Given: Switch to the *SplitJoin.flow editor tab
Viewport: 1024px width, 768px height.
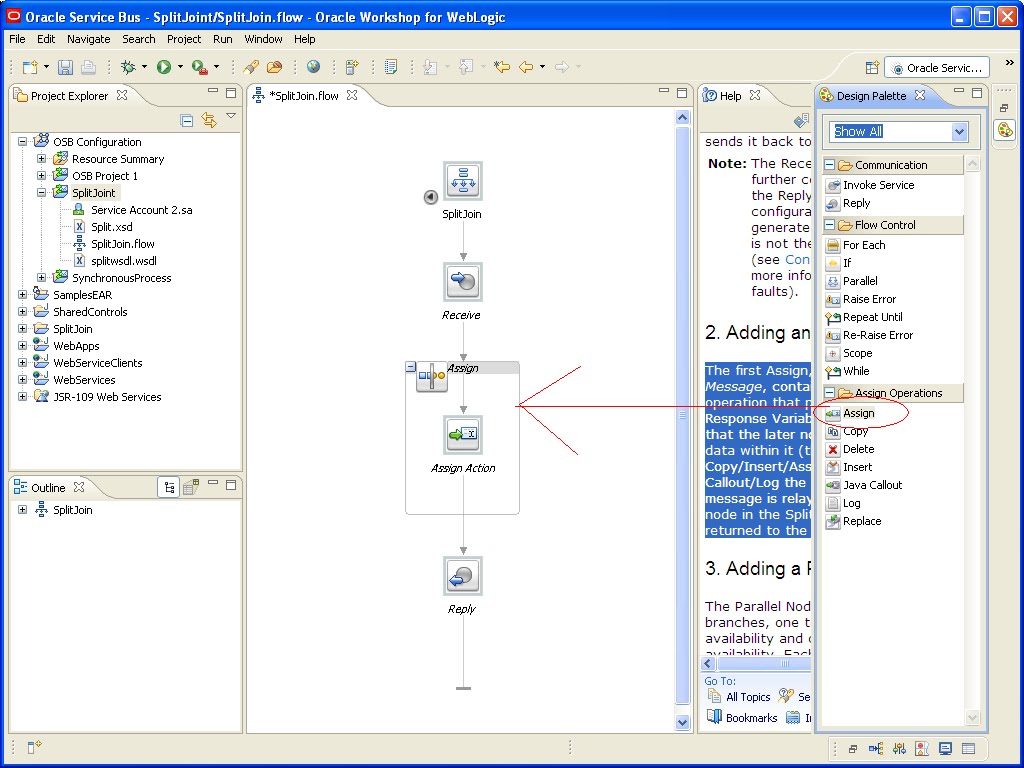Looking at the screenshot, I should [304, 96].
